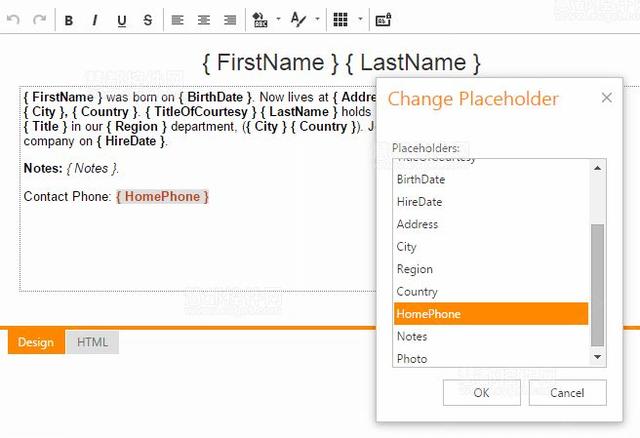
Task: Open the font color dropdown arrow
Action: coord(317,19)
